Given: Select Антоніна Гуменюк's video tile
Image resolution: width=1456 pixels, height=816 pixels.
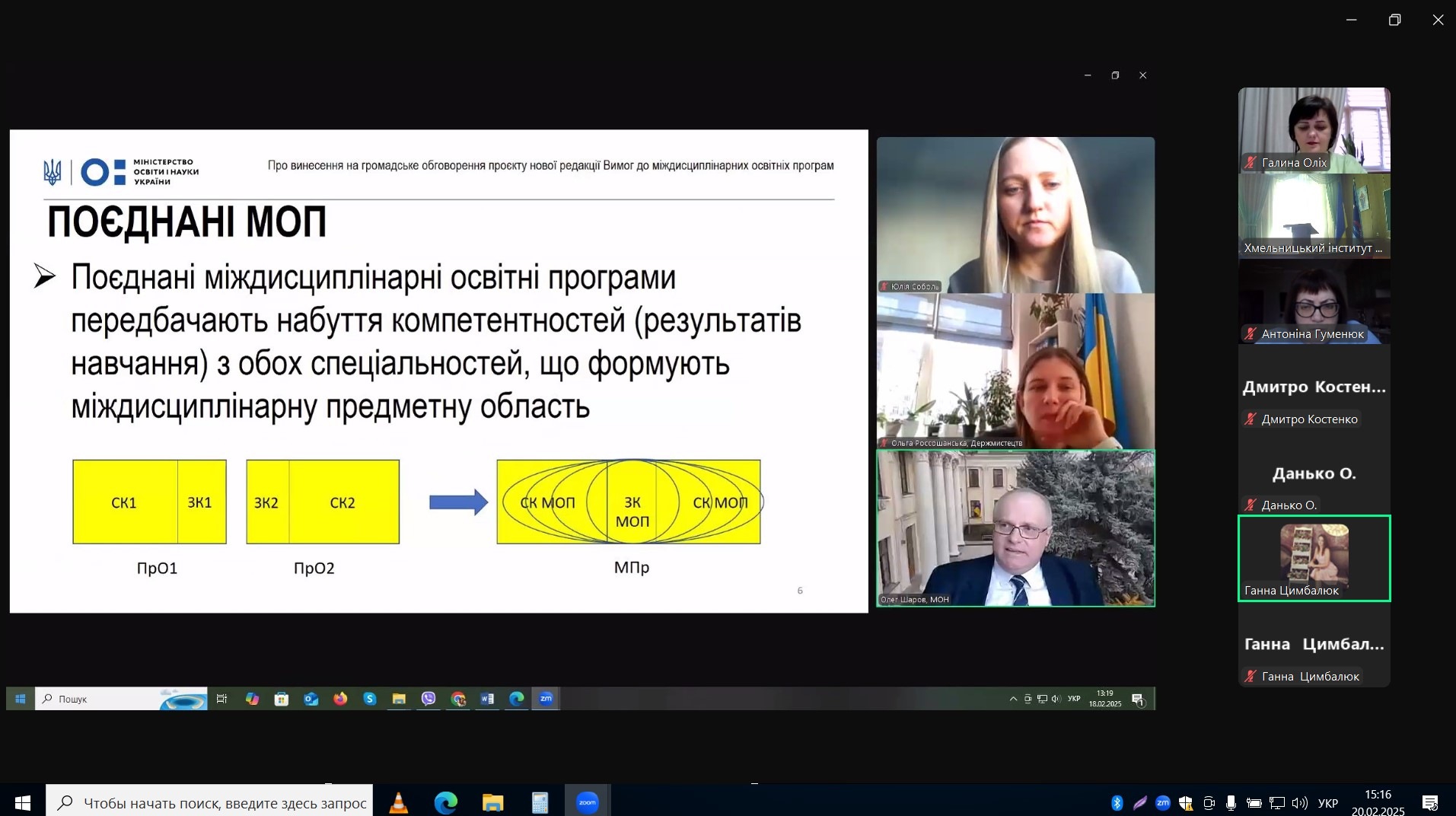Looking at the screenshot, I should 1314,301.
